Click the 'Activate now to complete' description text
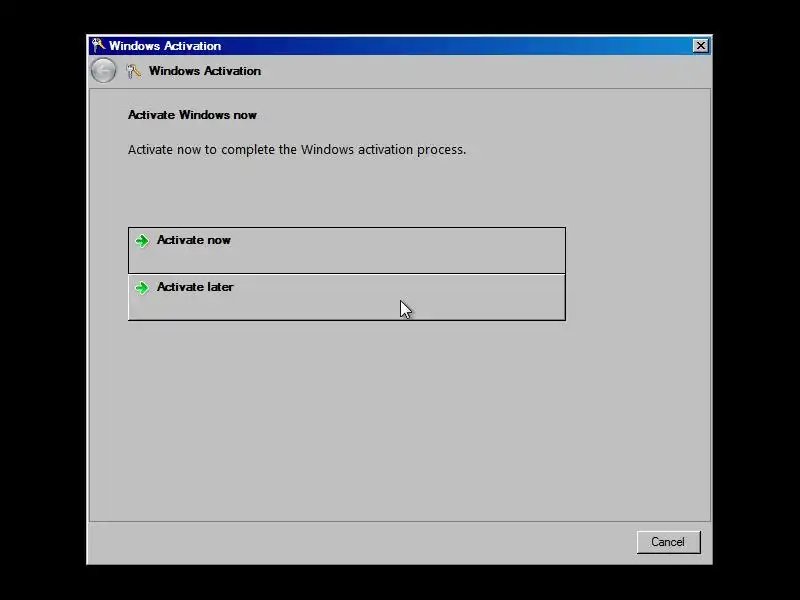The image size is (800, 600). (x=297, y=149)
